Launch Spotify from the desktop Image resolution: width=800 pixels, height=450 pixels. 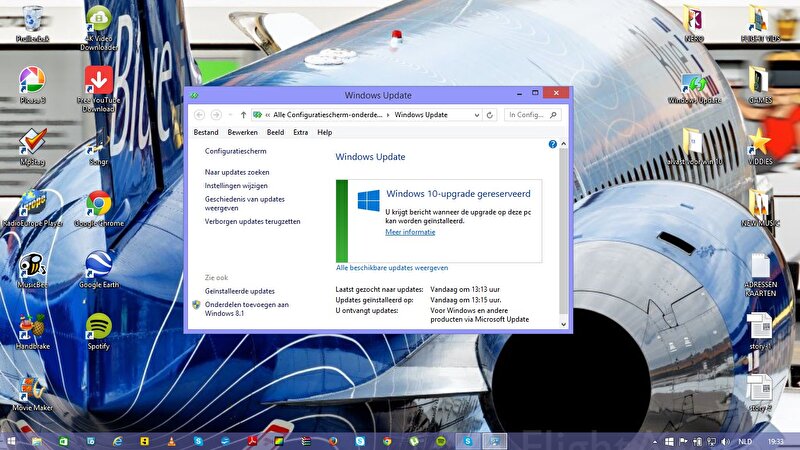98,327
